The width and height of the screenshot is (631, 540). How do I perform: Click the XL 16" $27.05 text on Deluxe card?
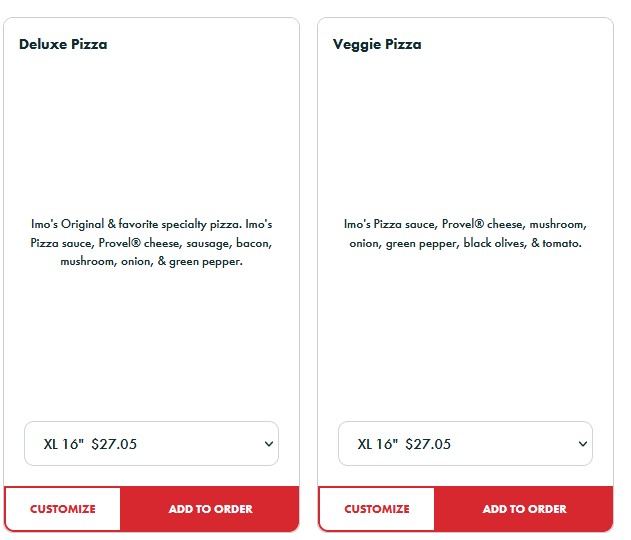coord(90,444)
